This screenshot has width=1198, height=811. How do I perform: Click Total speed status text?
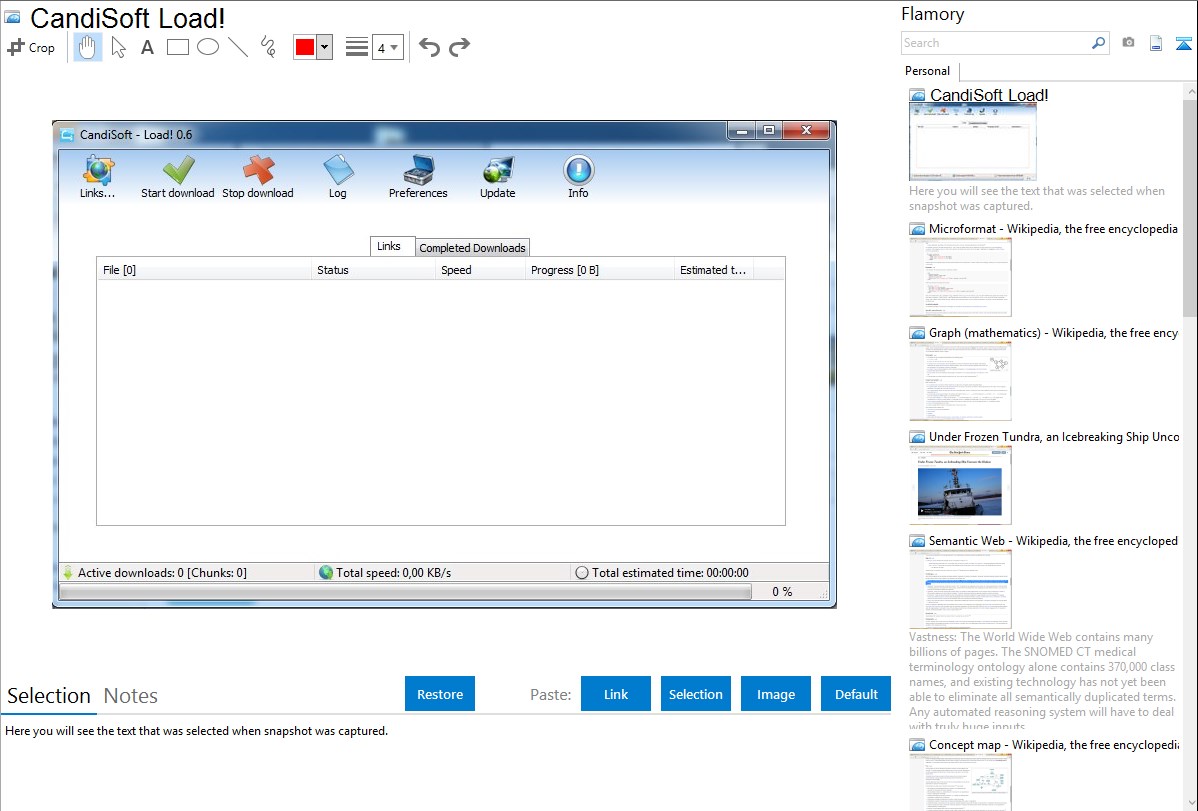(393, 573)
